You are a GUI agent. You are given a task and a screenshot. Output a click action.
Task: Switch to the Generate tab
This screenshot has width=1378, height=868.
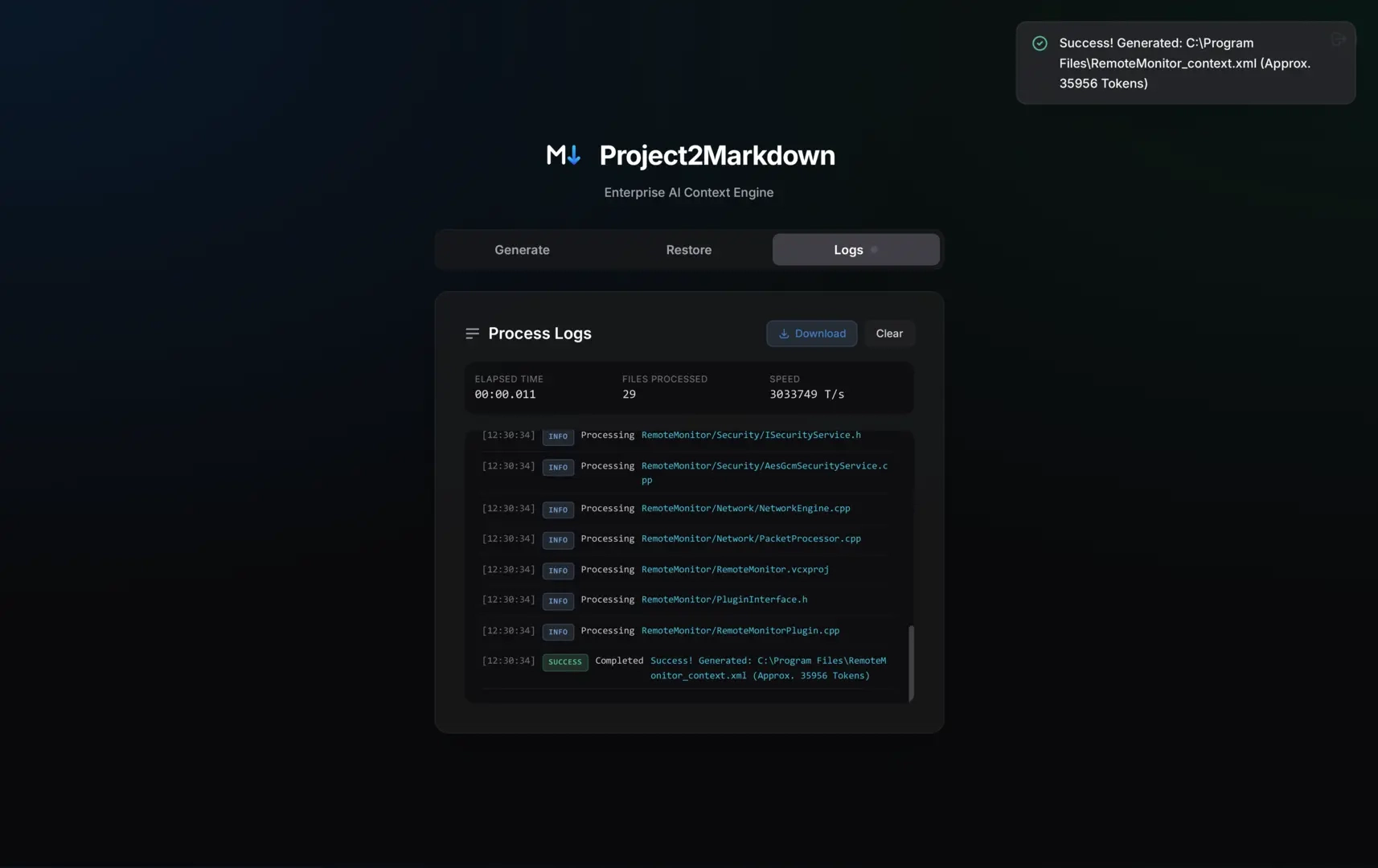[522, 250]
